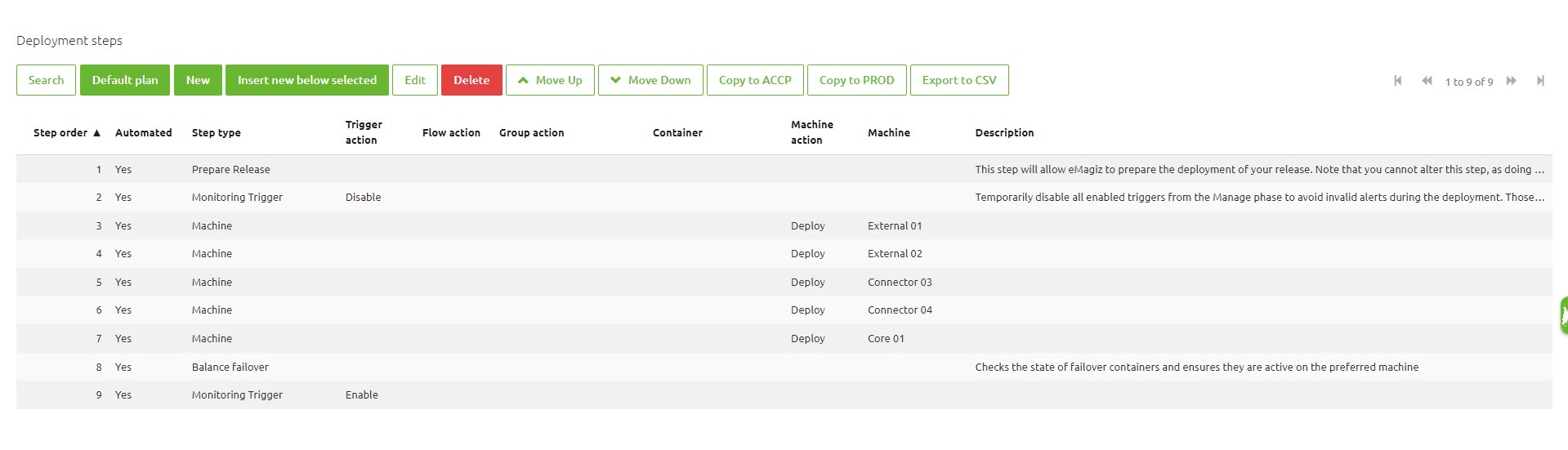Create a New deployment step
The width and height of the screenshot is (1568, 450).
coord(198,80)
